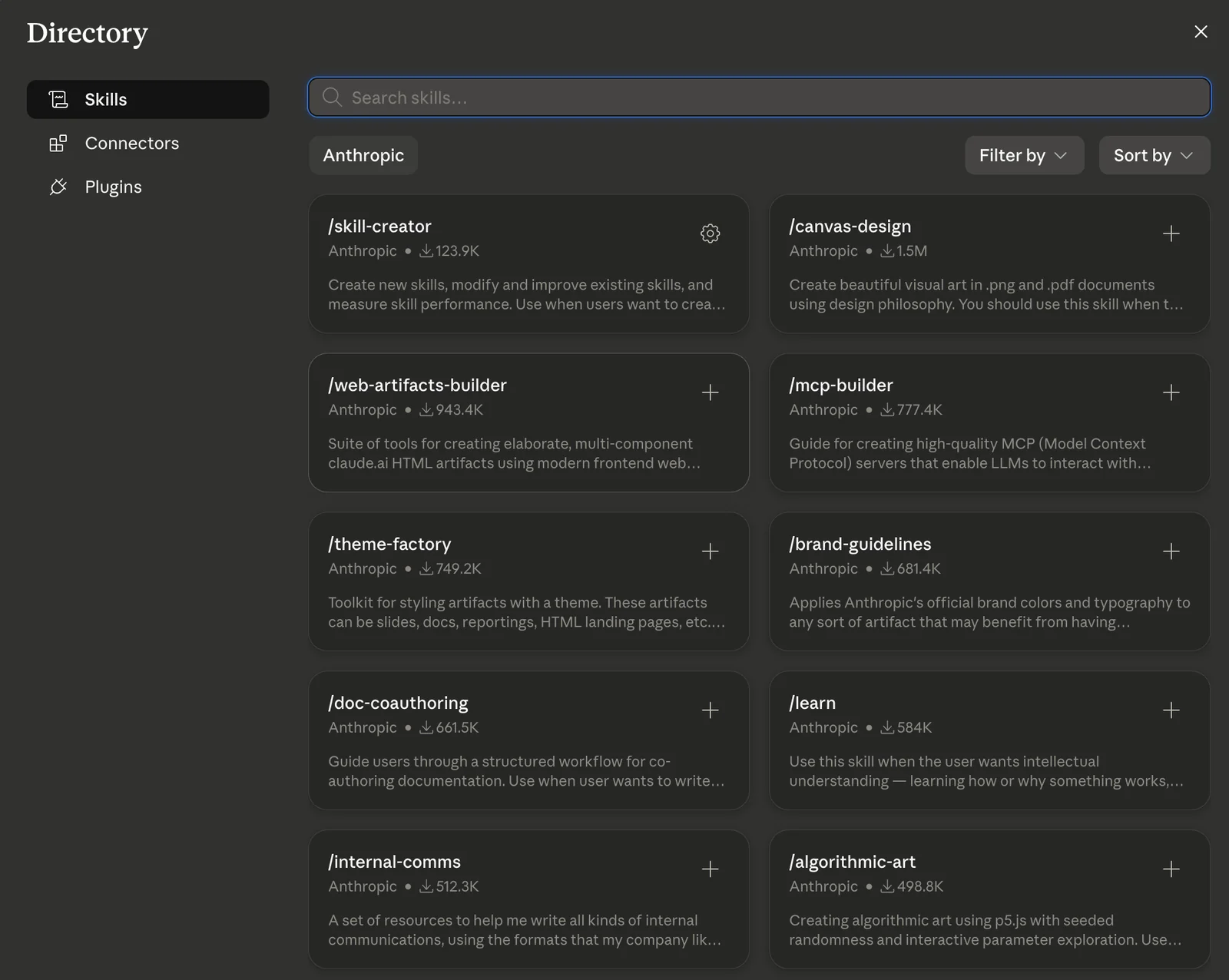Select the Skills tab
The height and width of the screenshot is (980, 1229).
click(x=147, y=99)
